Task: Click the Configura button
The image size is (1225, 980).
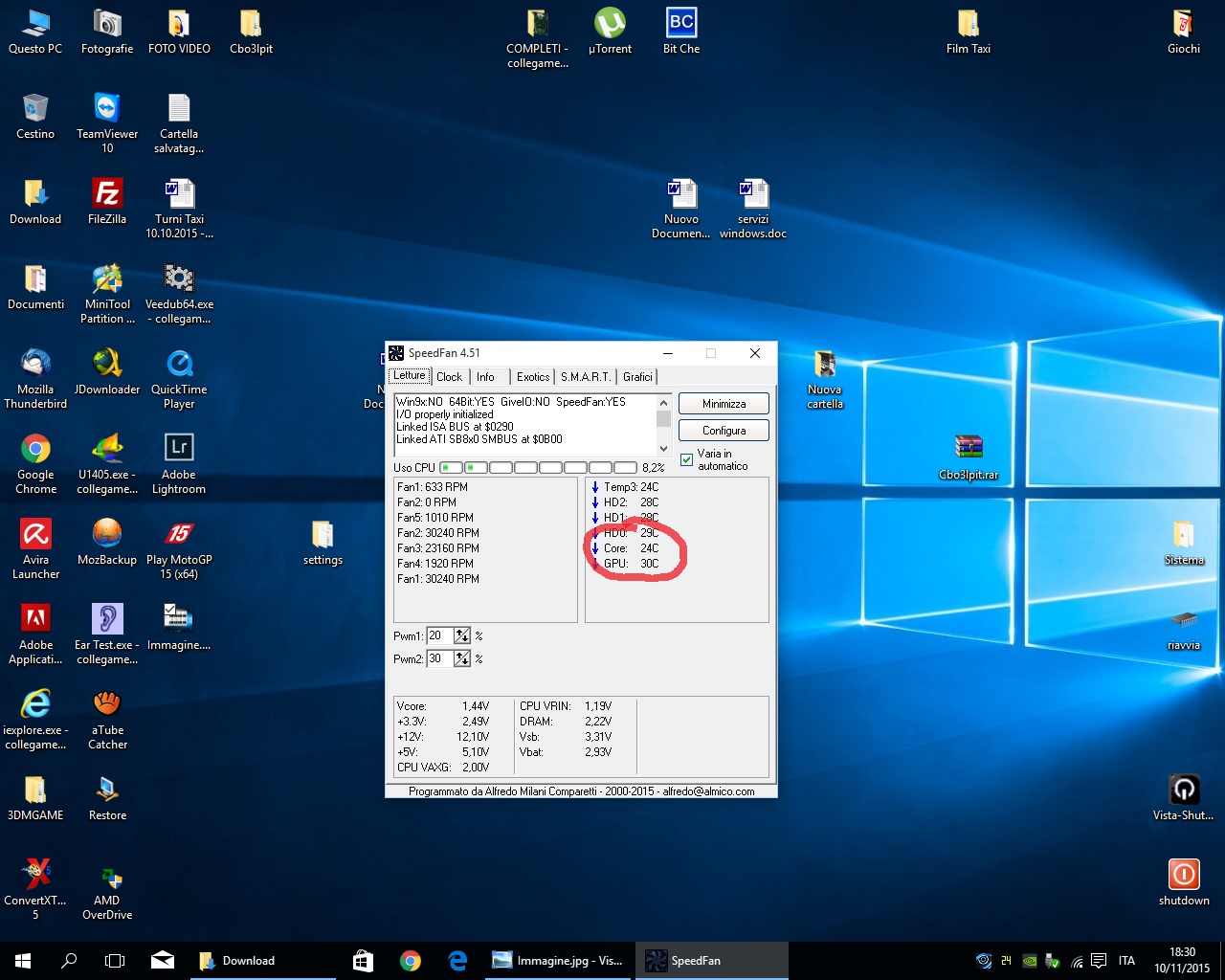Action: pos(724,431)
